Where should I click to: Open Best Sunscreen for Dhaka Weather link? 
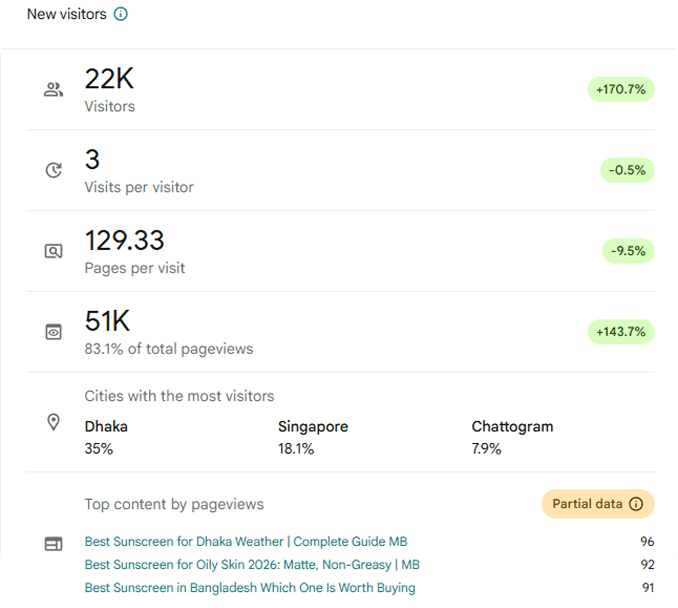click(246, 541)
